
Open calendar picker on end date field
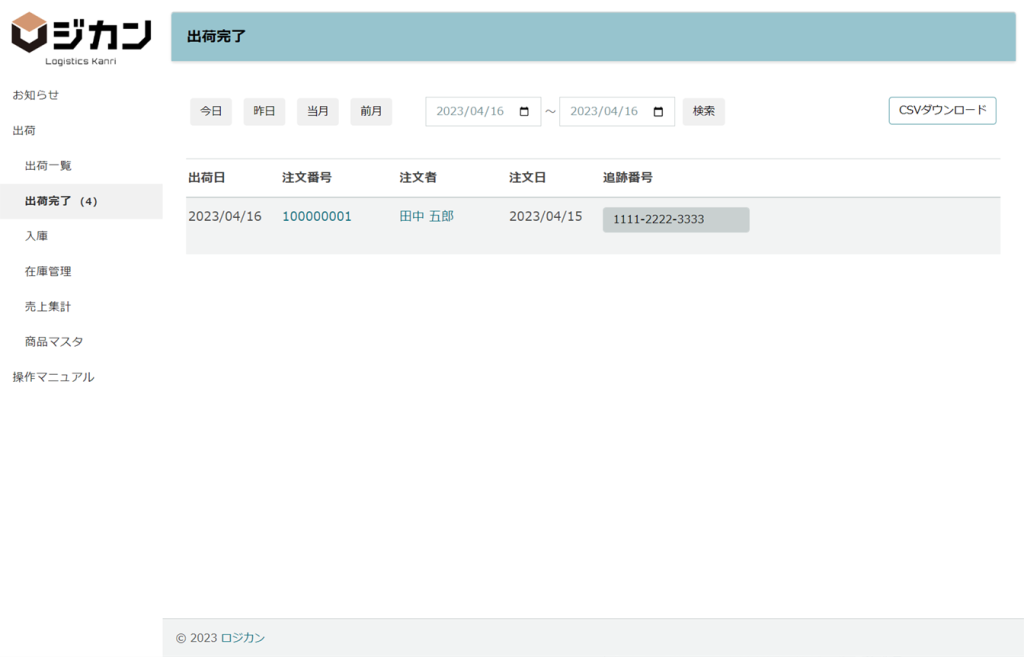[658, 112]
